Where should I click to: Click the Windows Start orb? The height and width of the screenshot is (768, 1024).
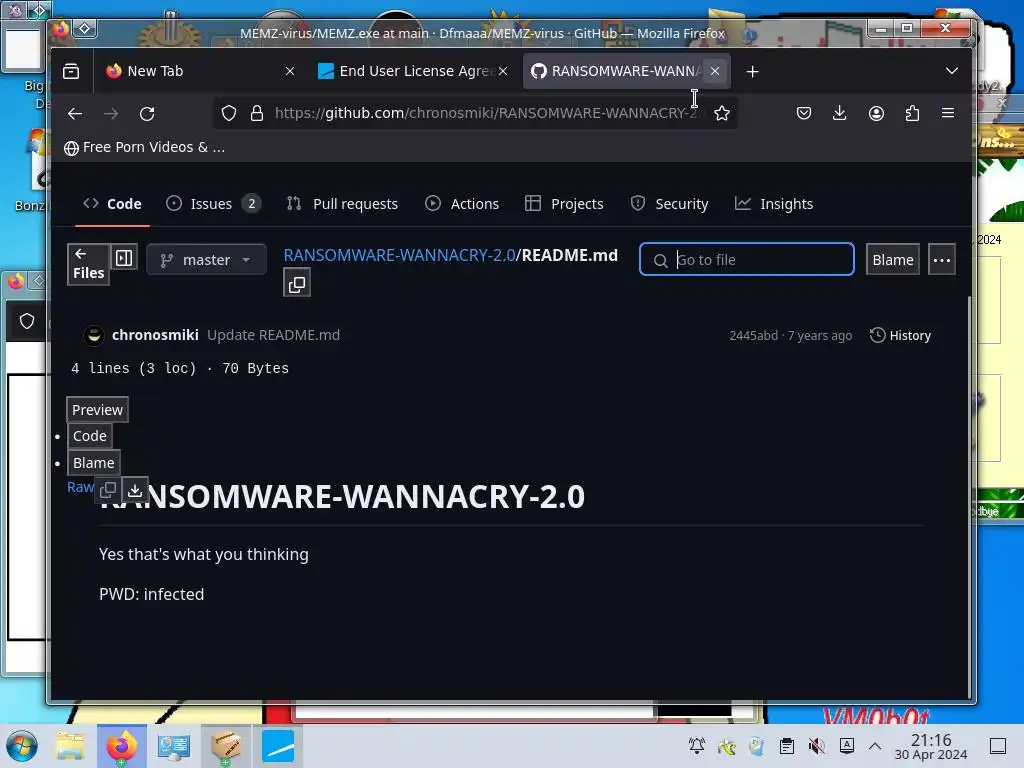click(x=22, y=746)
